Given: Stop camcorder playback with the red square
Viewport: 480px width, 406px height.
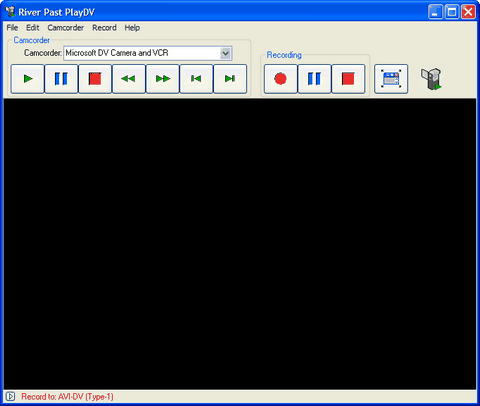Looking at the screenshot, I should [95, 79].
